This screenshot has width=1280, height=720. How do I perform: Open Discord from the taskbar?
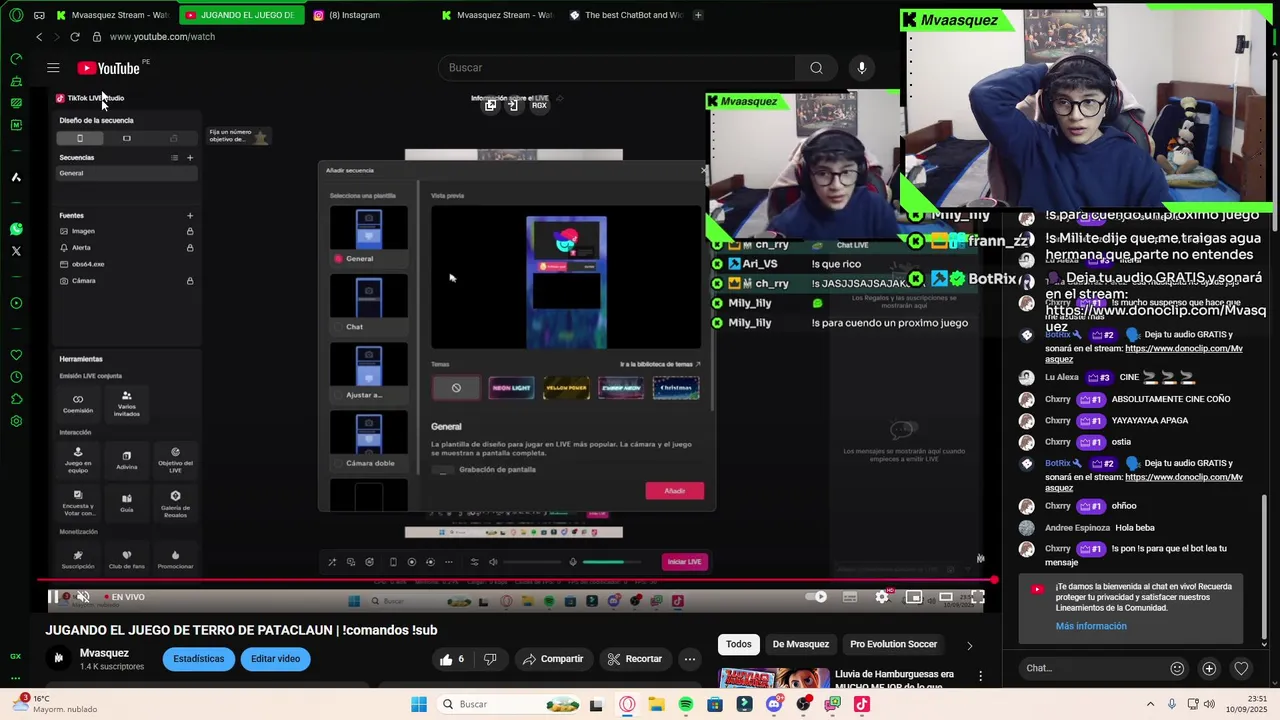click(x=774, y=704)
